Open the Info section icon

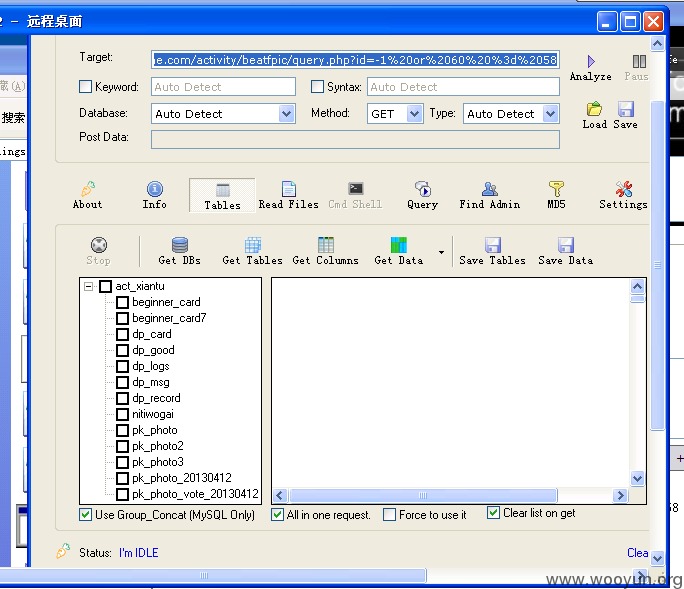tap(154, 189)
